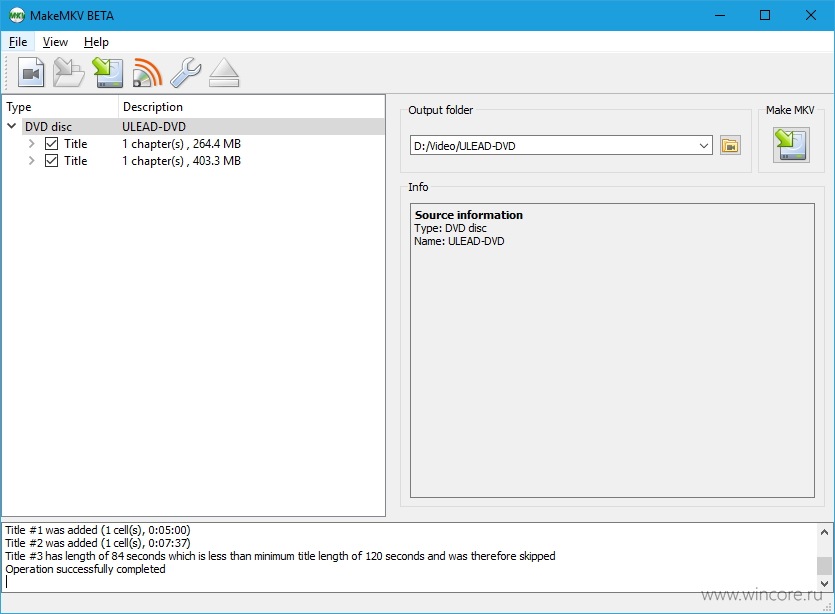
Task: Click the 'Title #1 was added' log line
Action: (98, 530)
